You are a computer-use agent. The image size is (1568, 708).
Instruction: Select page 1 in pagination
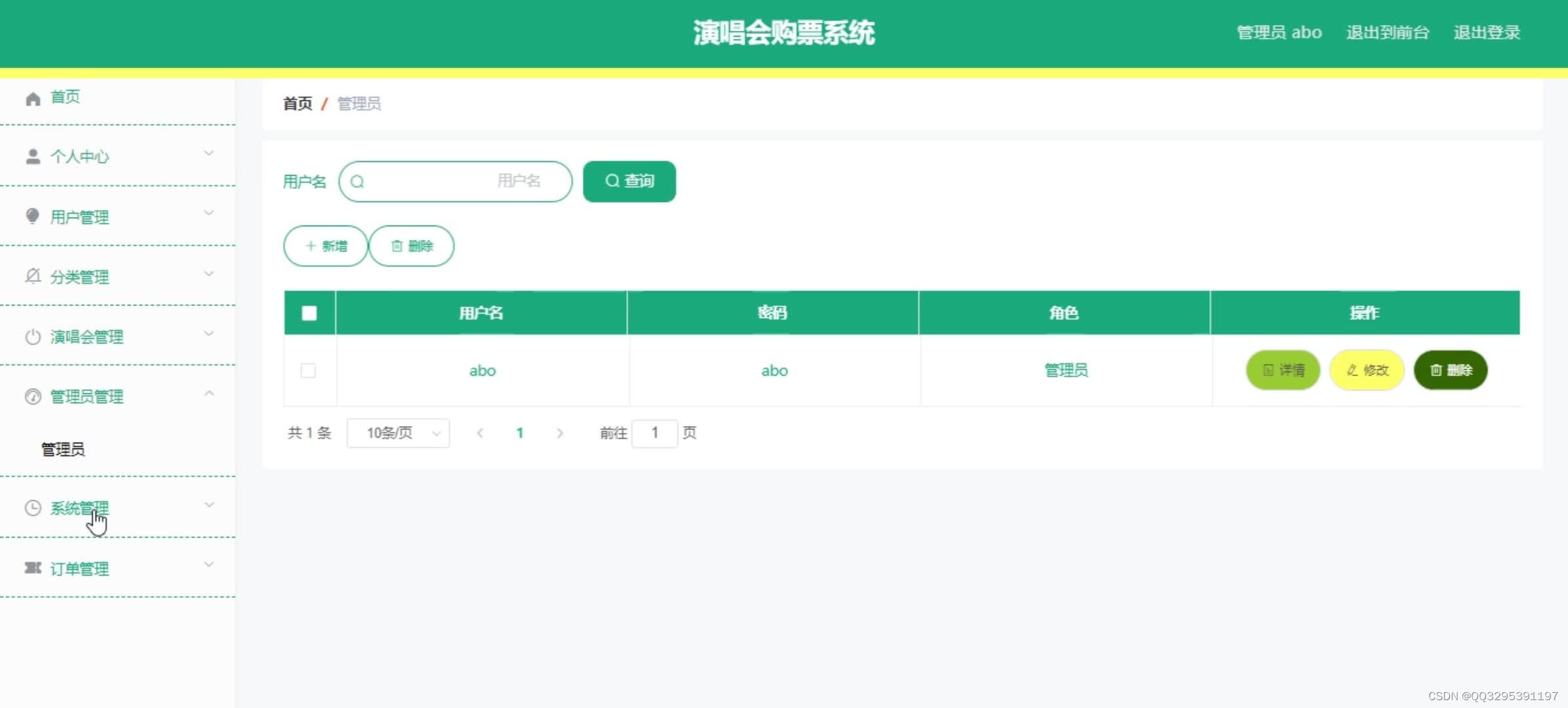click(520, 433)
